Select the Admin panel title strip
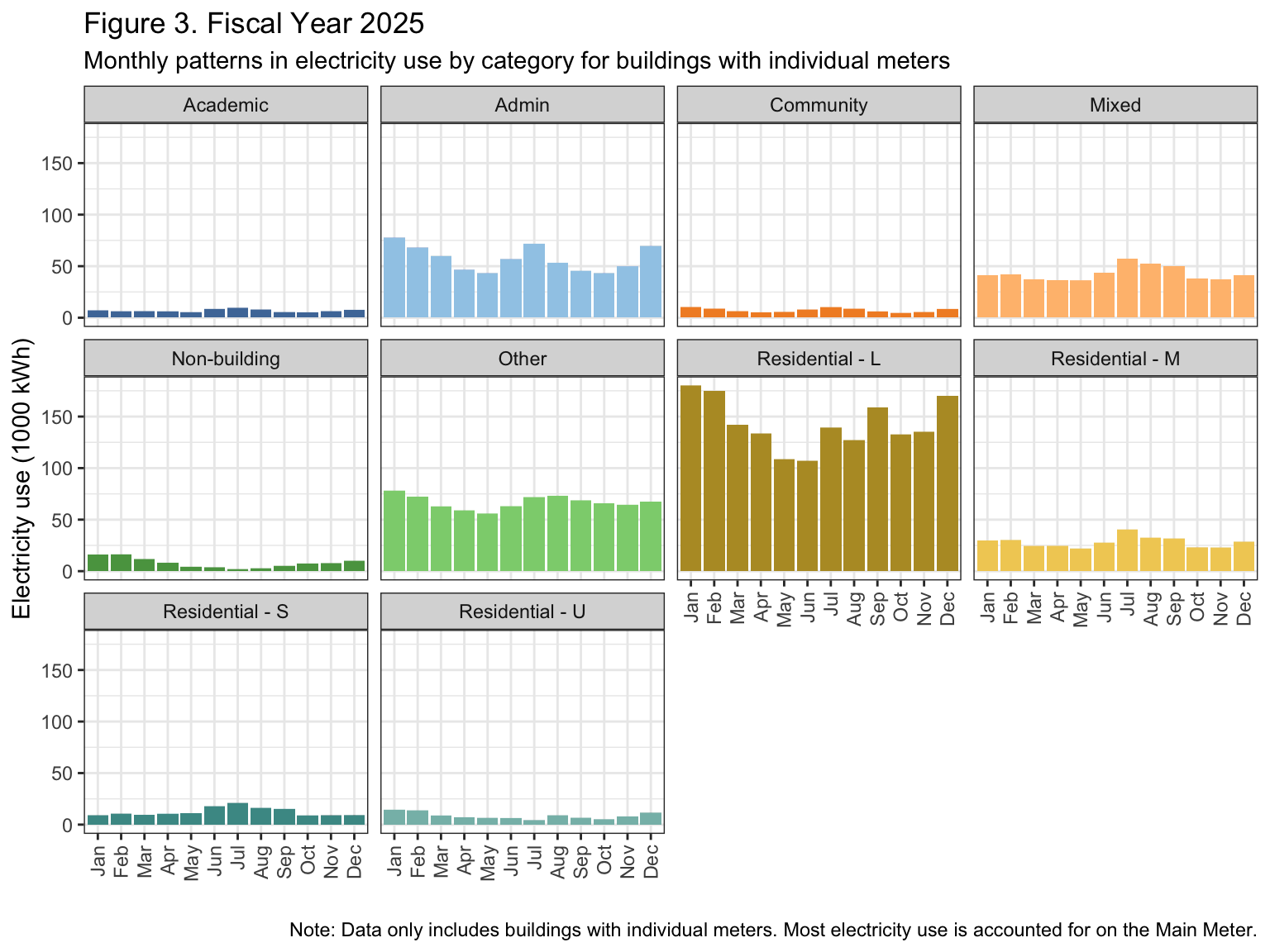This screenshot has width=1270, height=952. tap(522, 105)
